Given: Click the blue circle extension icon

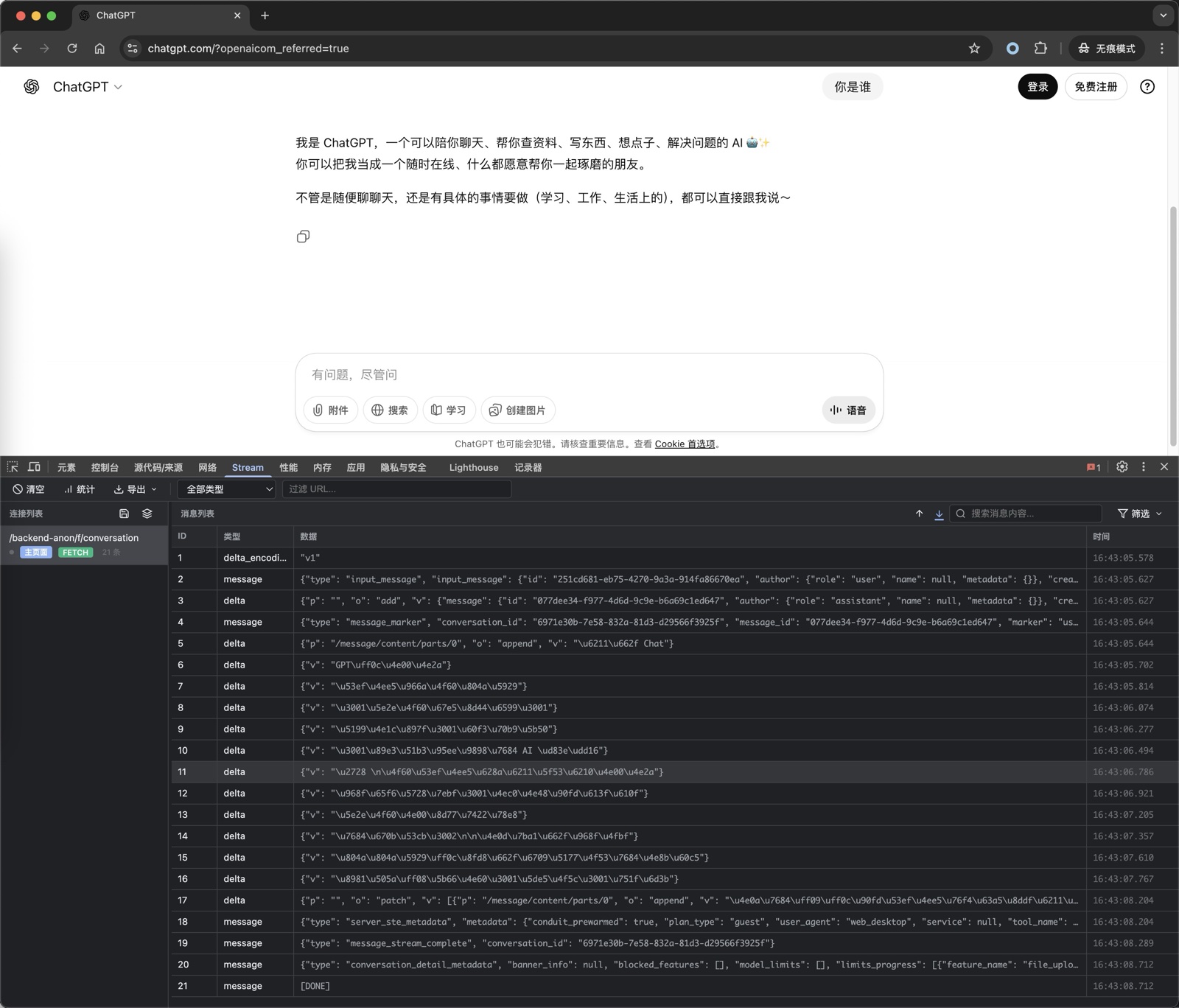Looking at the screenshot, I should click(1012, 49).
